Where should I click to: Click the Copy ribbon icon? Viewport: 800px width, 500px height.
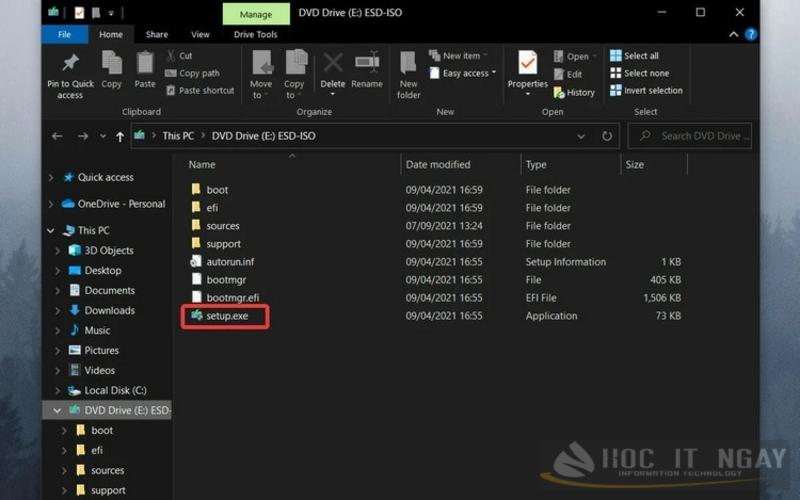point(111,63)
